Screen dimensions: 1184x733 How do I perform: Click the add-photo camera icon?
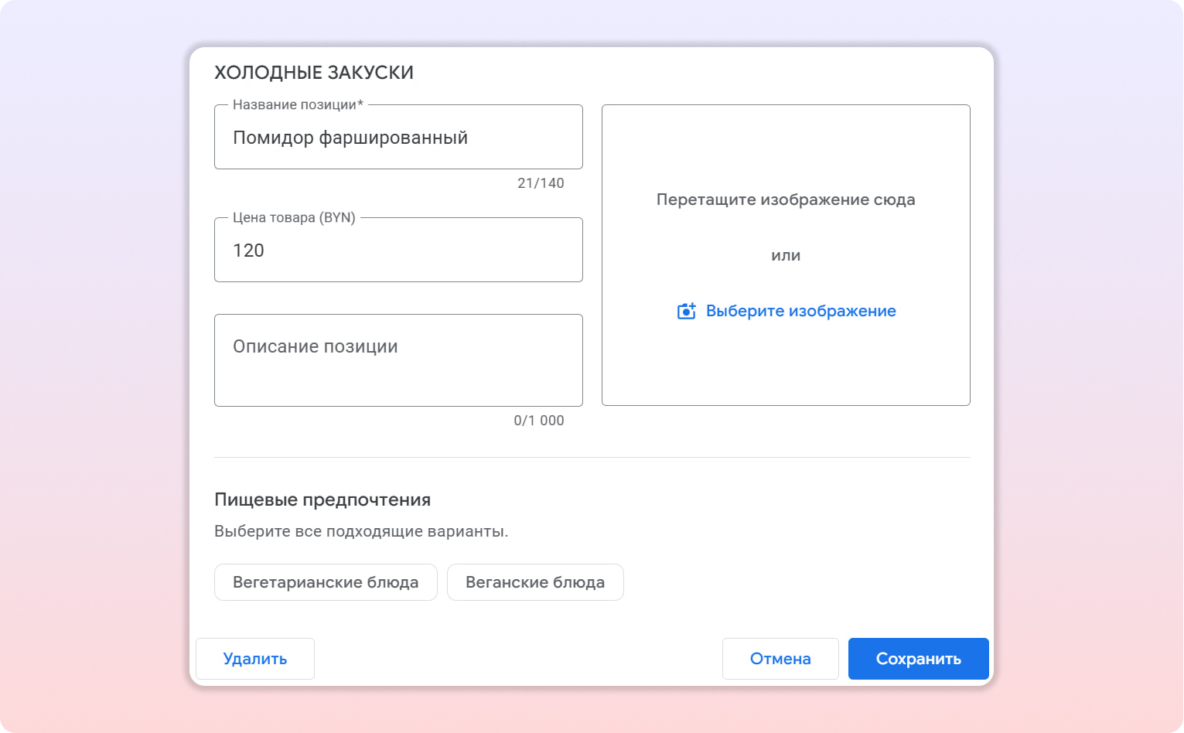click(686, 311)
